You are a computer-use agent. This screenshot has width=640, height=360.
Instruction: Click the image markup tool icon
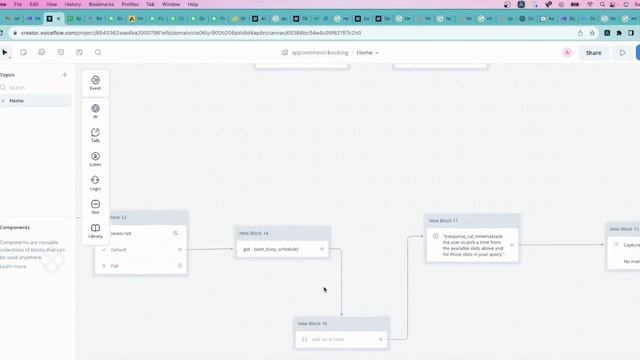(x=42, y=52)
